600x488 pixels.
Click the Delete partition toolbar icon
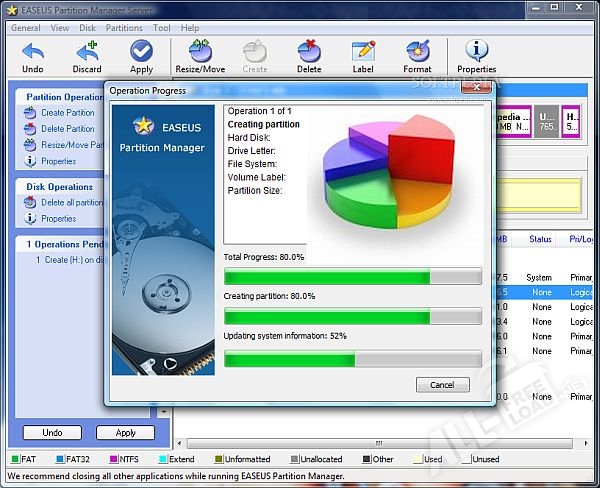click(309, 51)
